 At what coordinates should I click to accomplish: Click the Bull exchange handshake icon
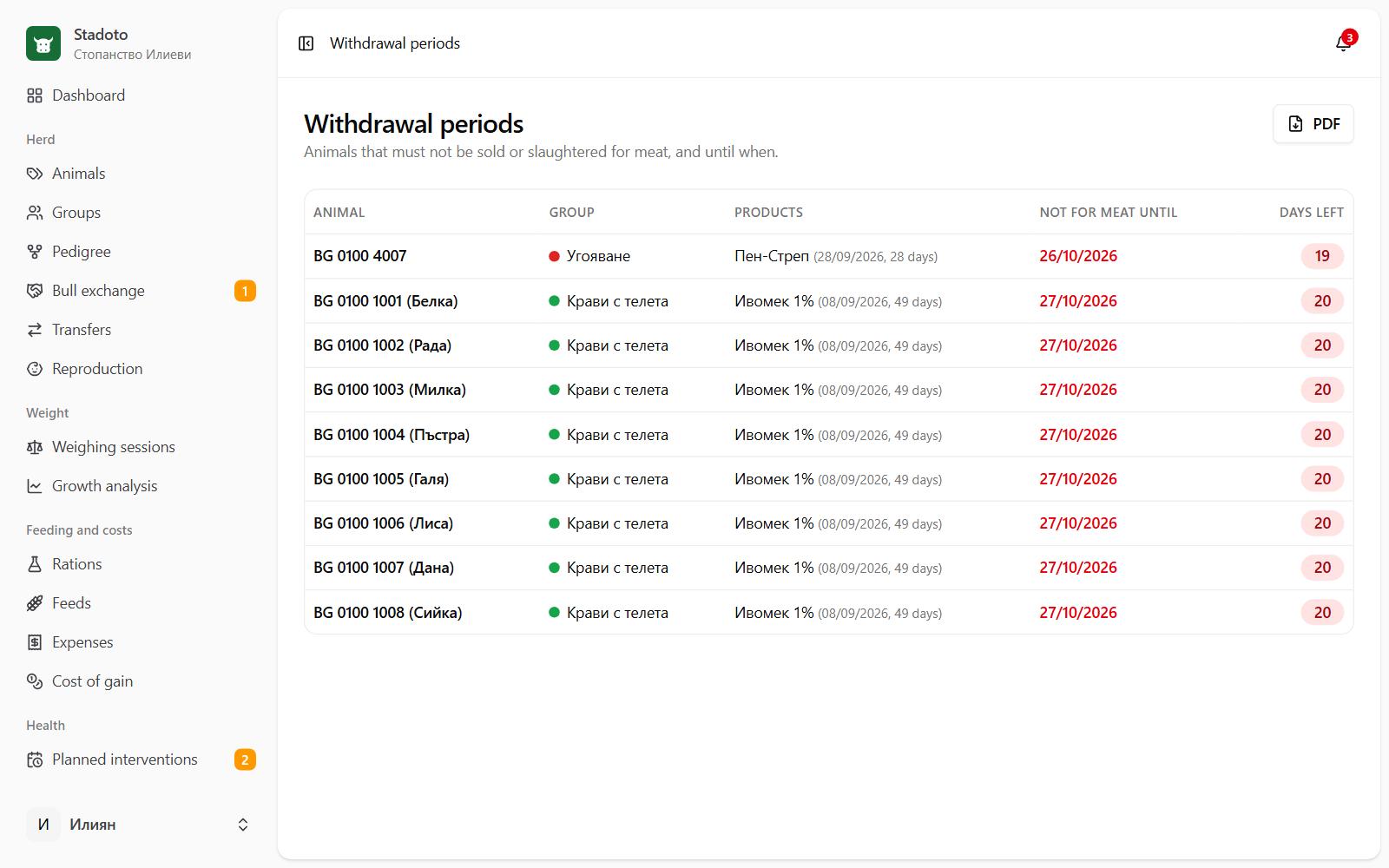coord(35,291)
